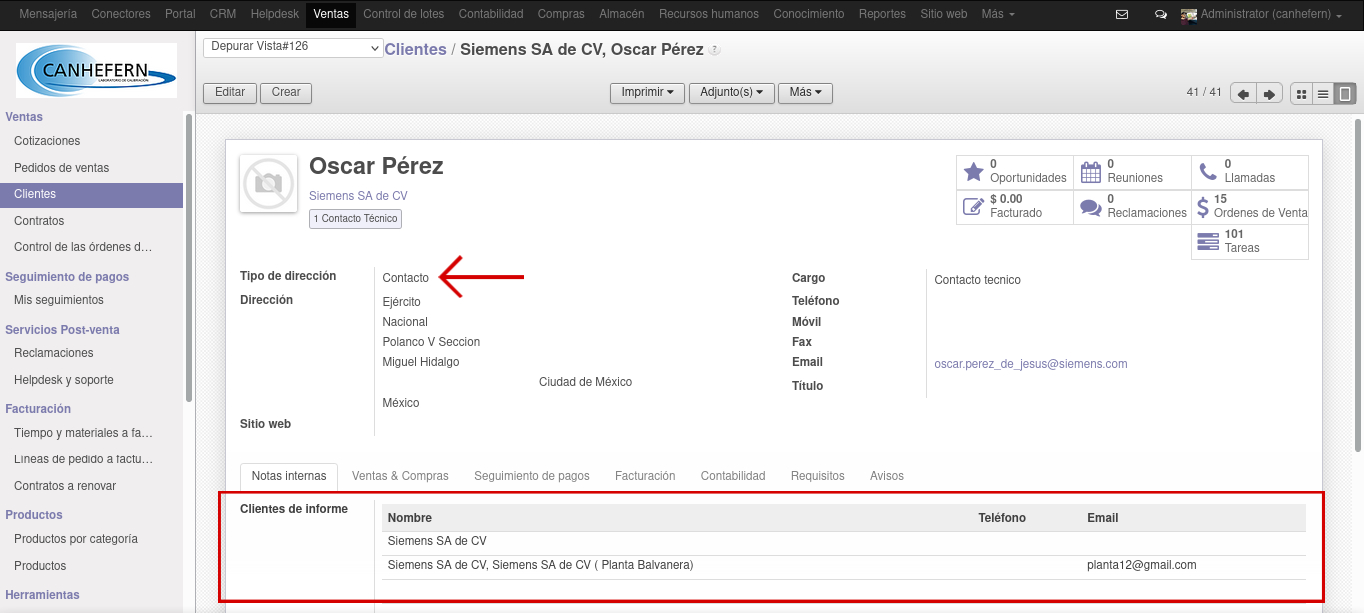The width and height of the screenshot is (1364, 613).
Task: Click planta12@gmail.com email cell
Action: [1142, 565]
